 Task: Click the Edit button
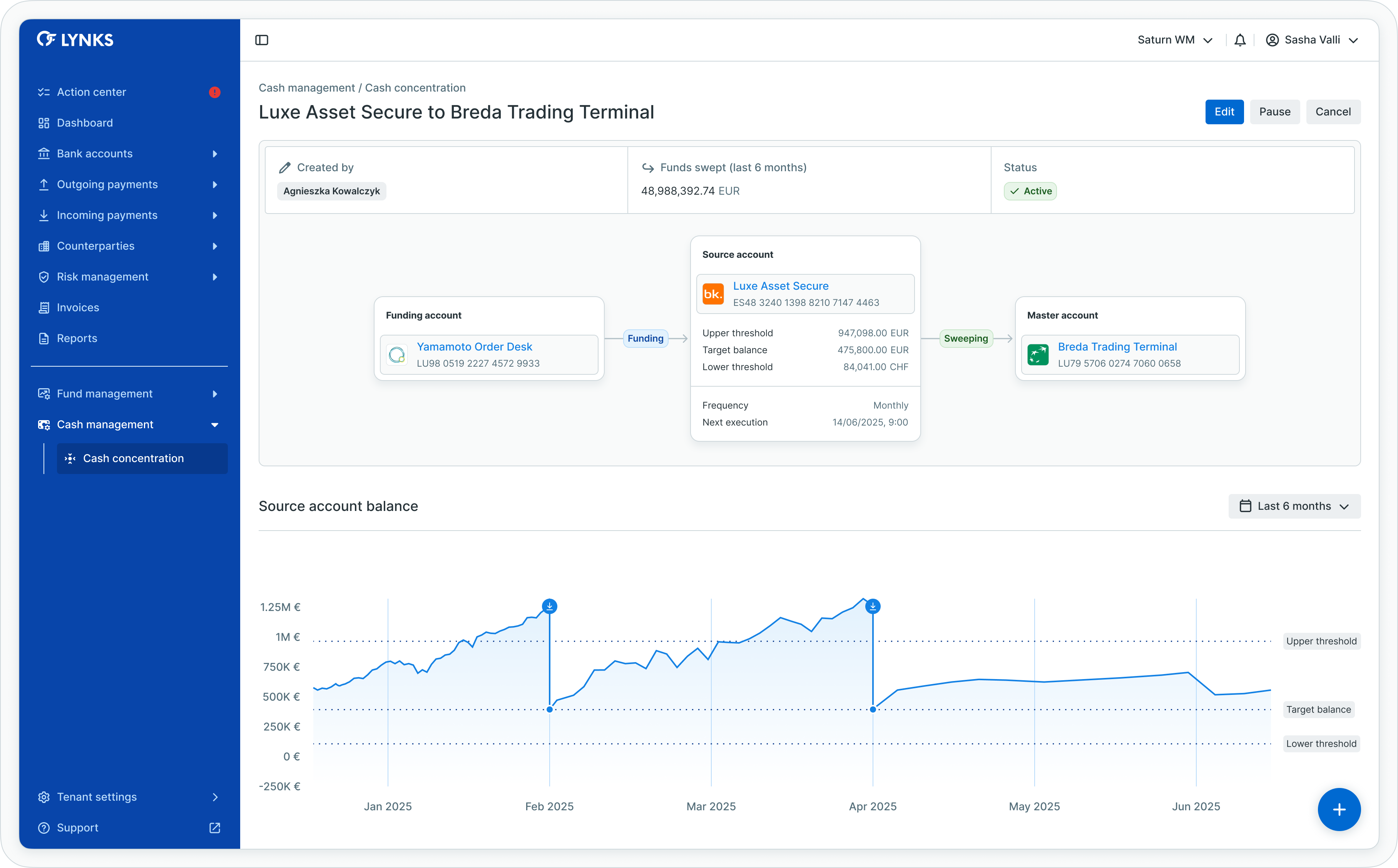pos(1224,112)
